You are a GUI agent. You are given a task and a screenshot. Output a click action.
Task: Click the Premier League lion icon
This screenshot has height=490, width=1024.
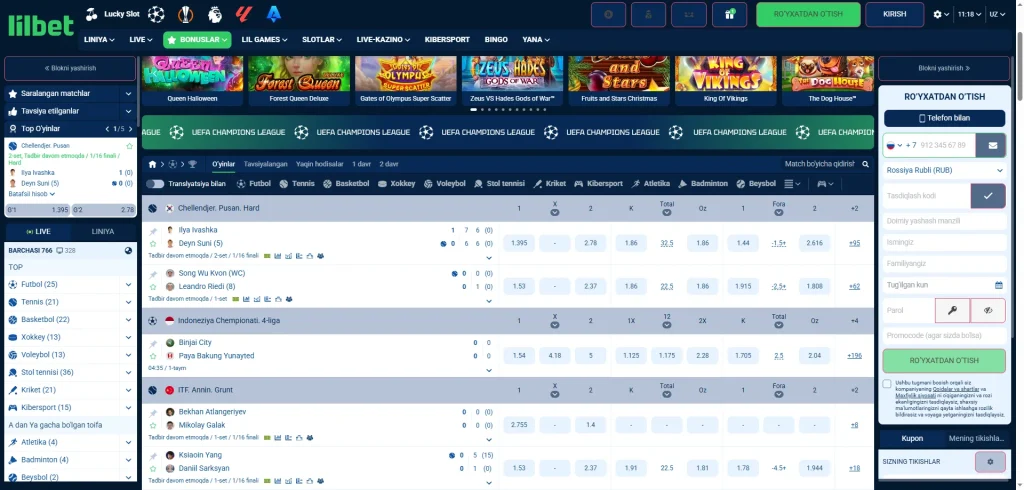[215, 14]
